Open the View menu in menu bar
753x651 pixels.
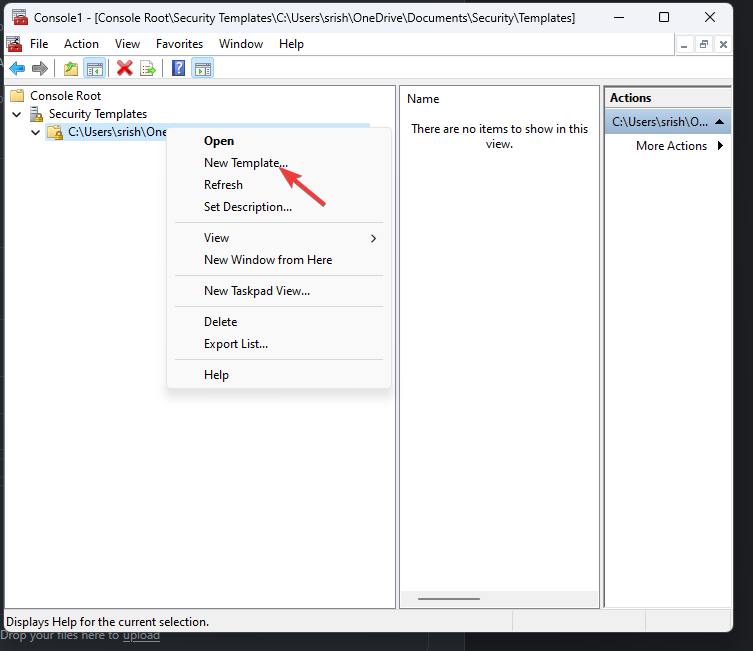pyautogui.click(x=127, y=44)
